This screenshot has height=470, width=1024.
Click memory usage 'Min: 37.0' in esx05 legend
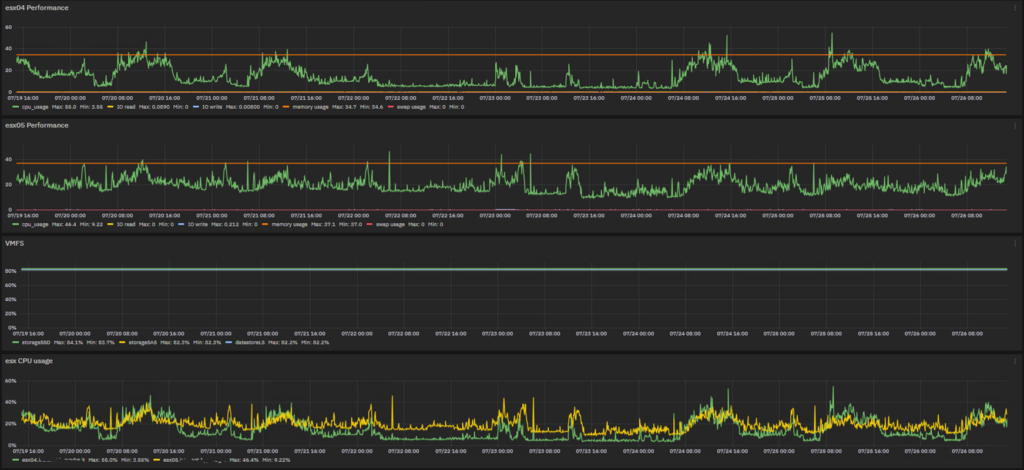351,225
